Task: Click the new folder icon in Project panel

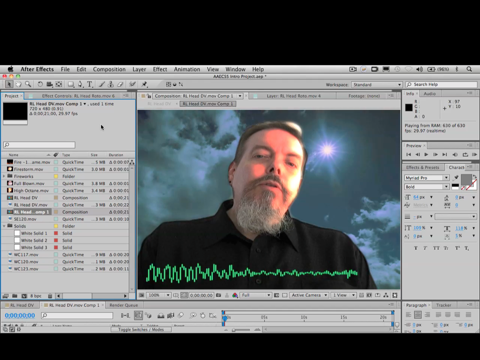Action: click(15, 296)
